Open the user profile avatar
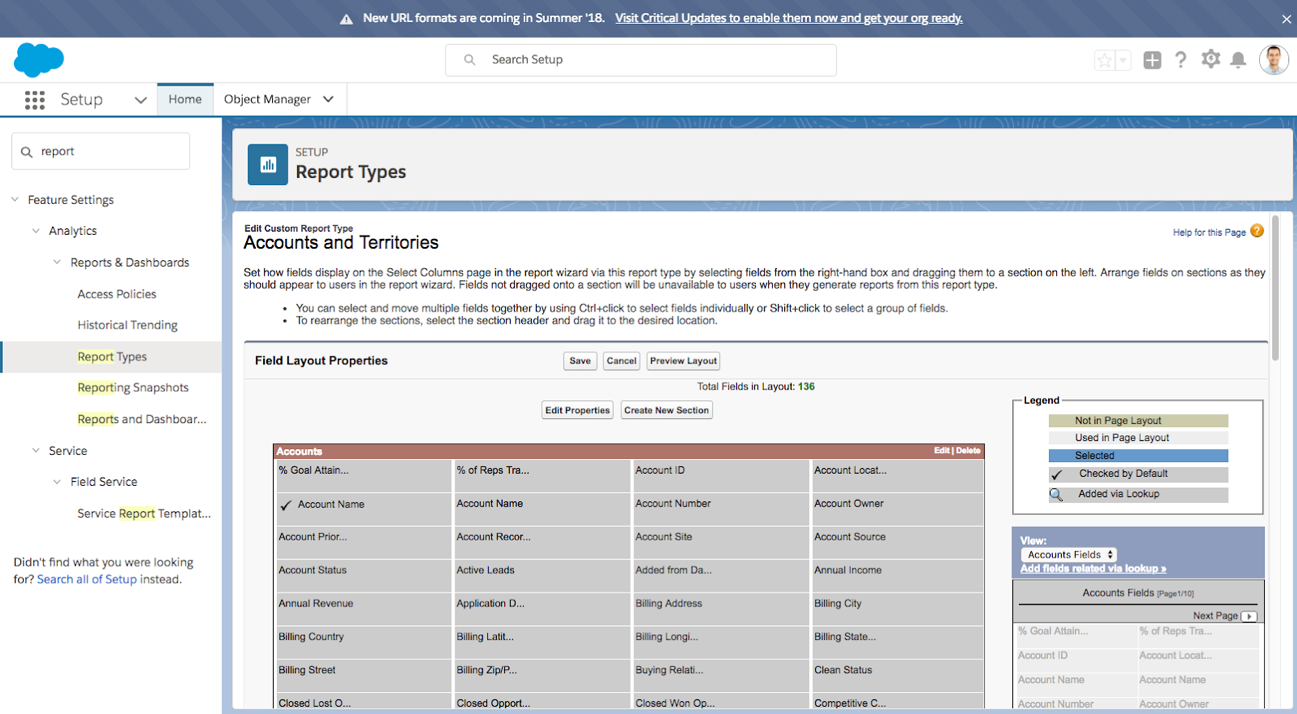This screenshot has width=1297, height=714. 1274,60
